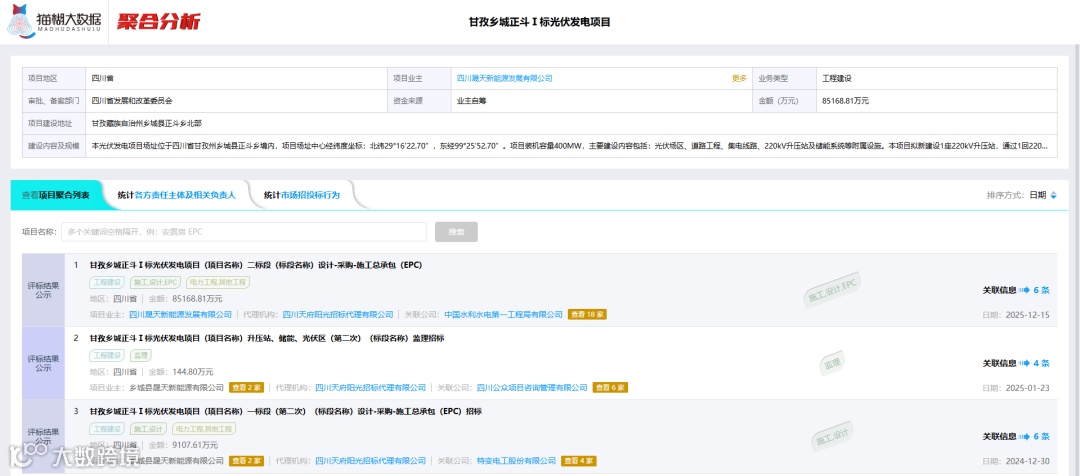Screen dimensions: 1080x476
Task: Open agency link 四川天府阳光招标代理有限公司 in first result
Action: pyautogui.click(x=338, y=315)
